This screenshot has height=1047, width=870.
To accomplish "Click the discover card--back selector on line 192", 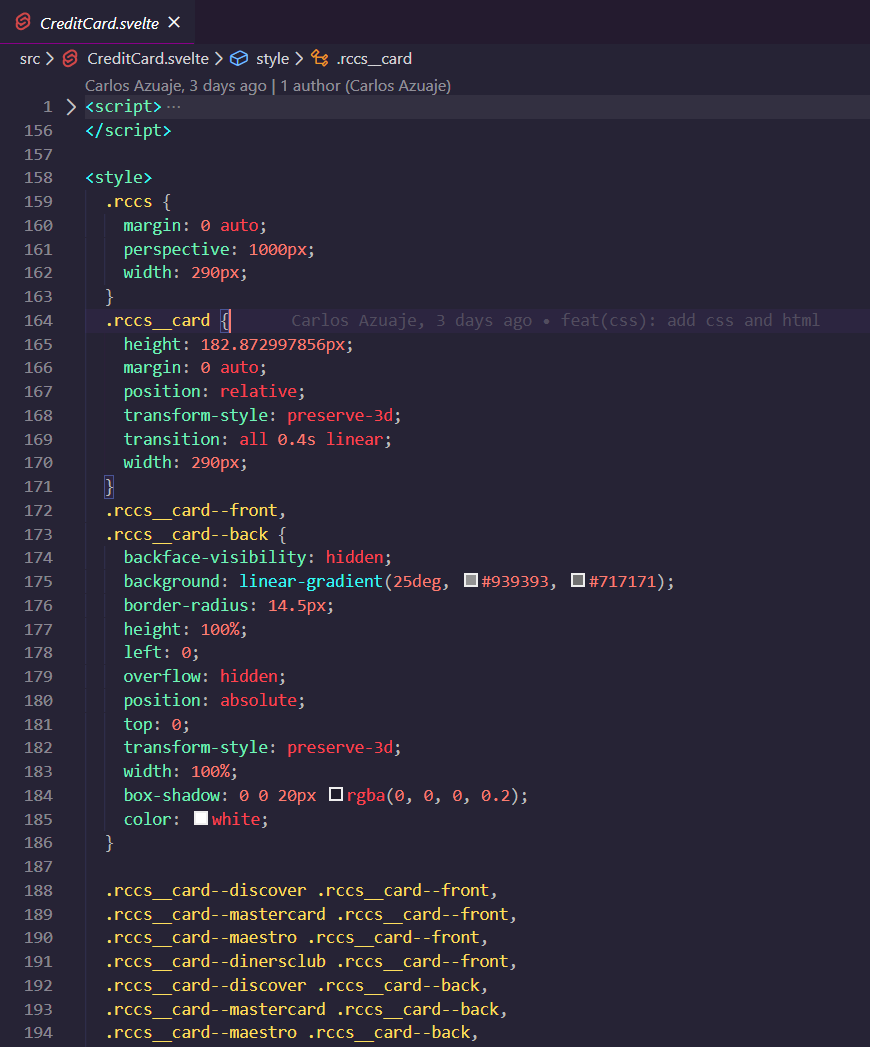I will (x=296, y=986).
